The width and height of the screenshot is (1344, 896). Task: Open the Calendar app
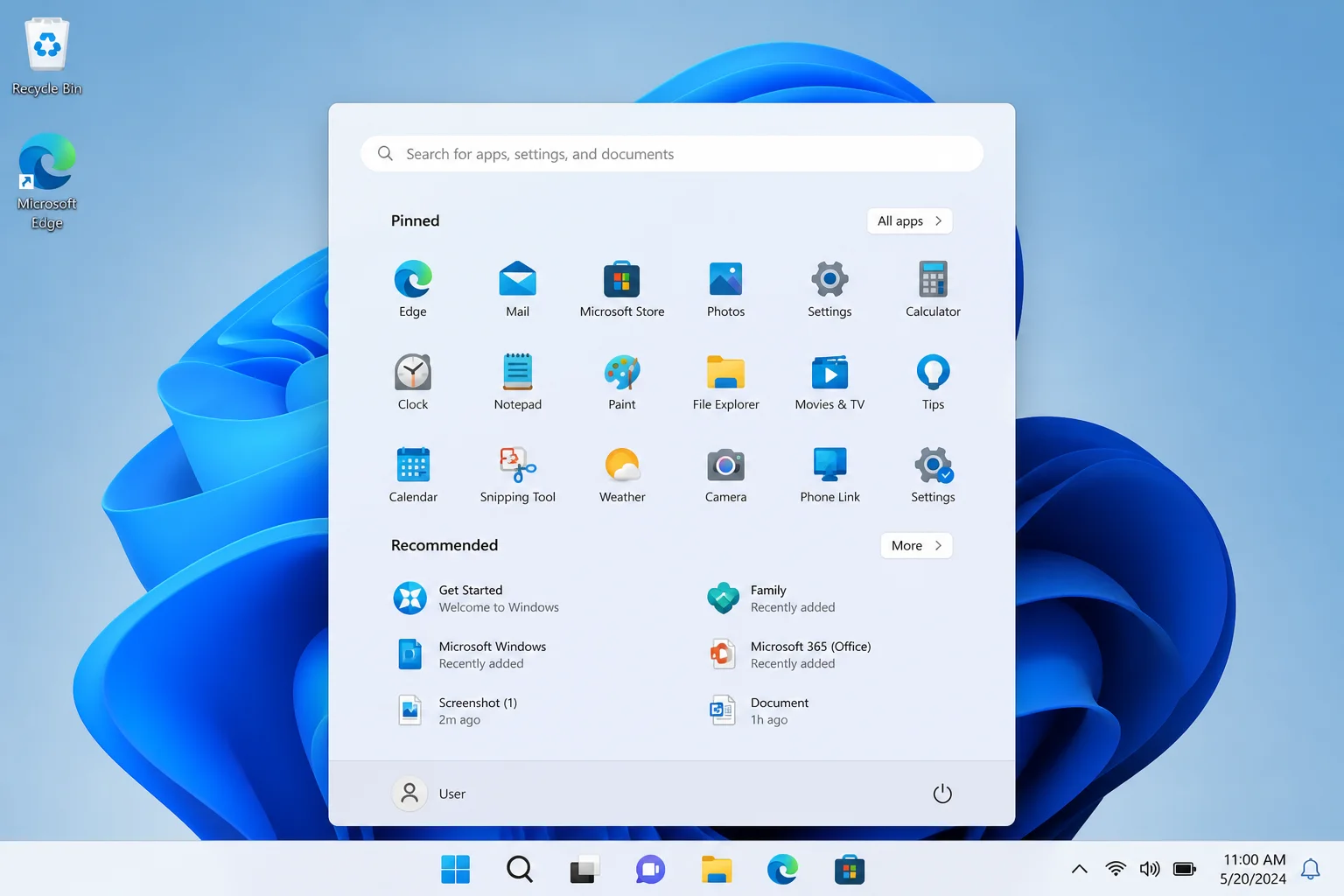(413, 475)
